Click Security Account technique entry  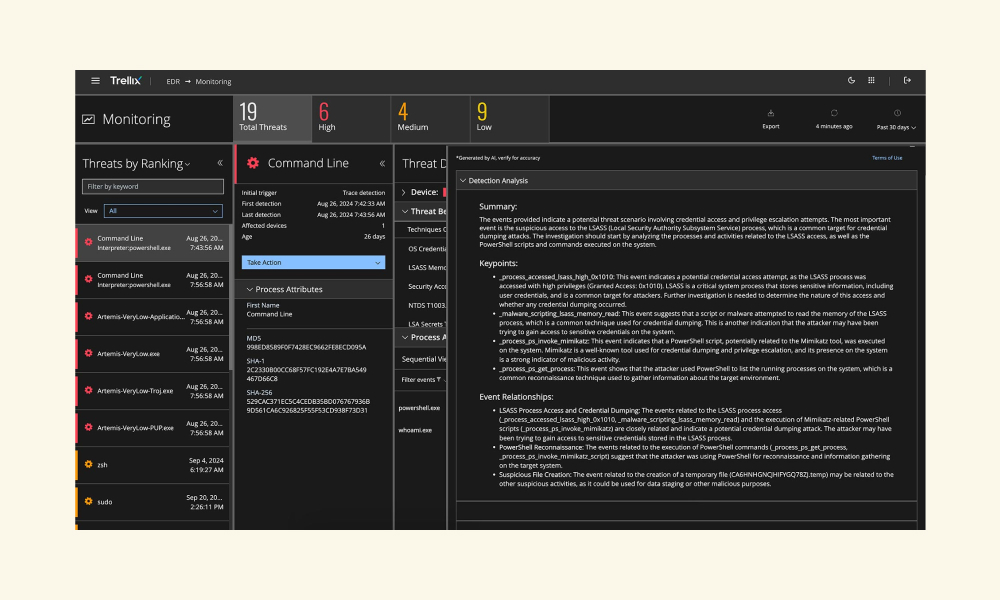click(x=427, y=286)
